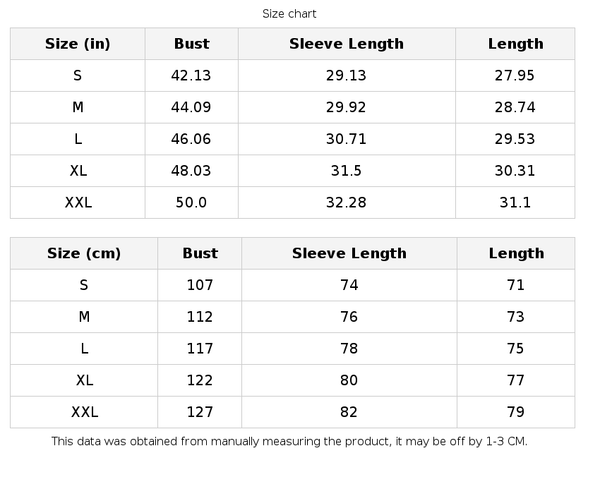Select the 32.28 sleeve length cell
This screenshot has height=477, width=600.
(x=346, y=202)
